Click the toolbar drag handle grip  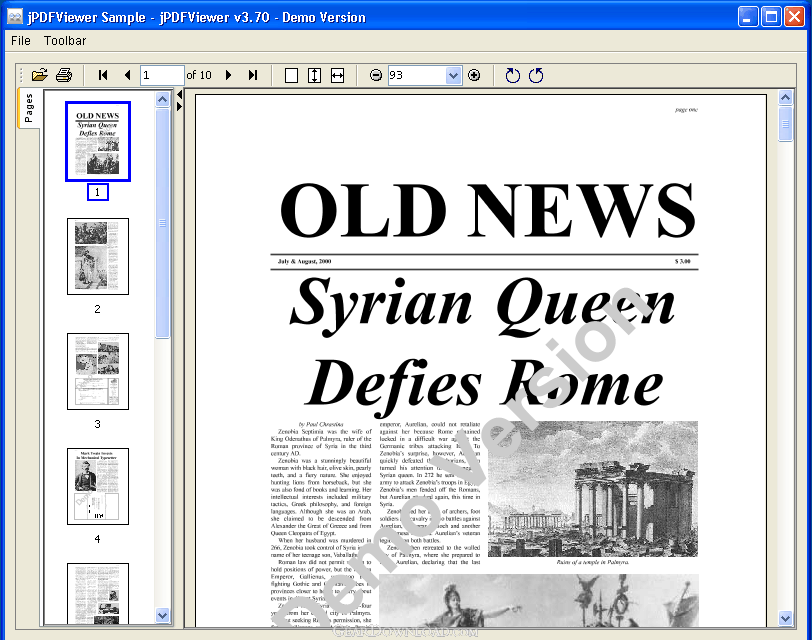pos(21,75)
